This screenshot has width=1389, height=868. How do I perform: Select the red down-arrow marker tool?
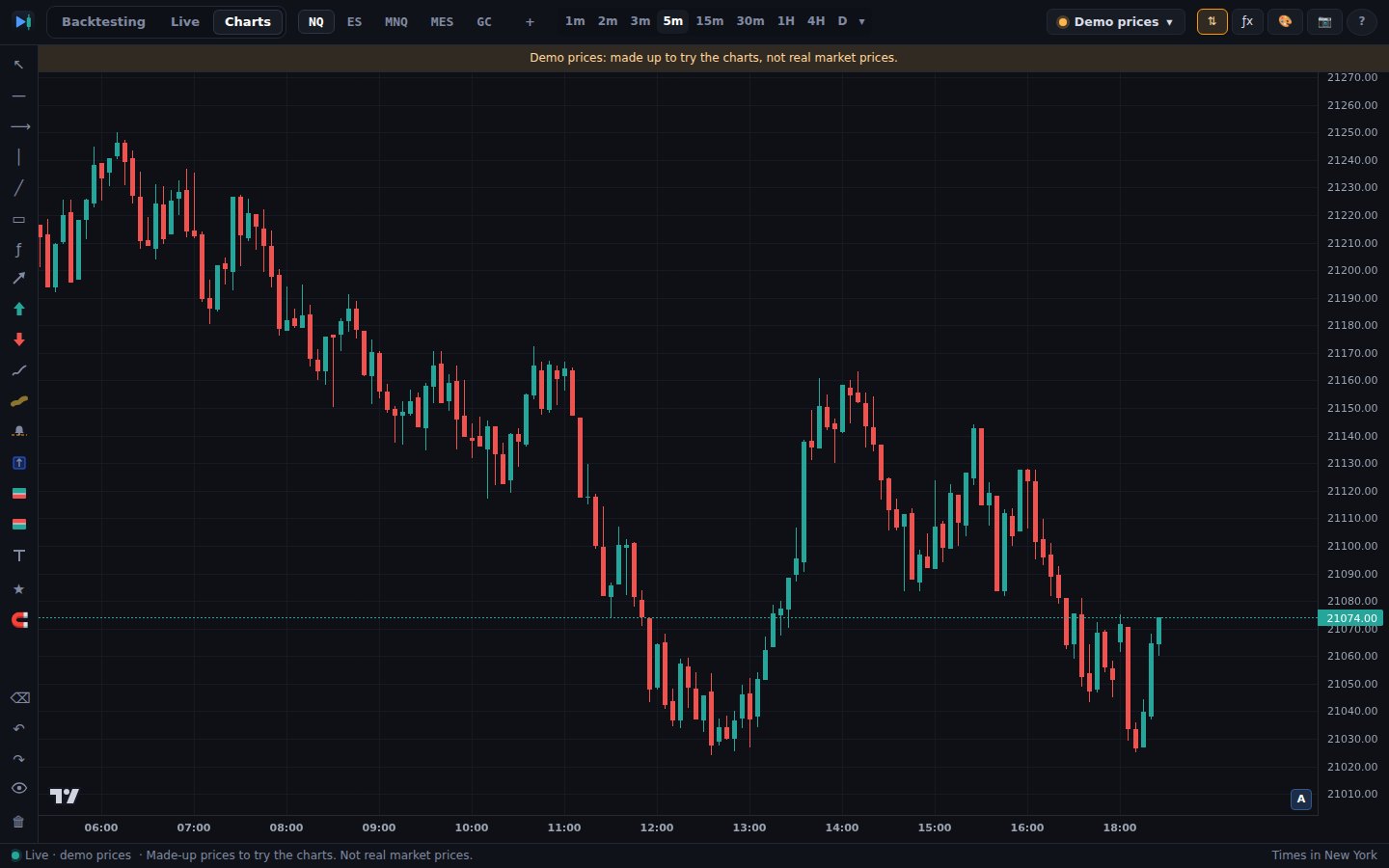[18, 339]
